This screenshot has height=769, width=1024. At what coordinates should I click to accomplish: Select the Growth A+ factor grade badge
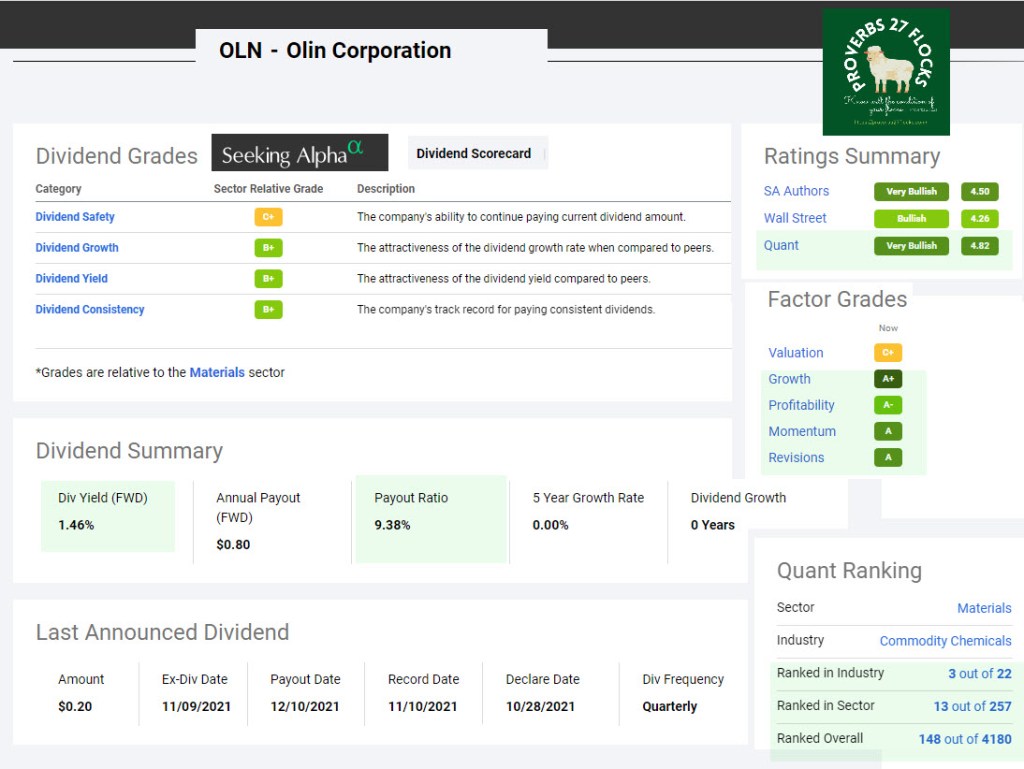888,379
